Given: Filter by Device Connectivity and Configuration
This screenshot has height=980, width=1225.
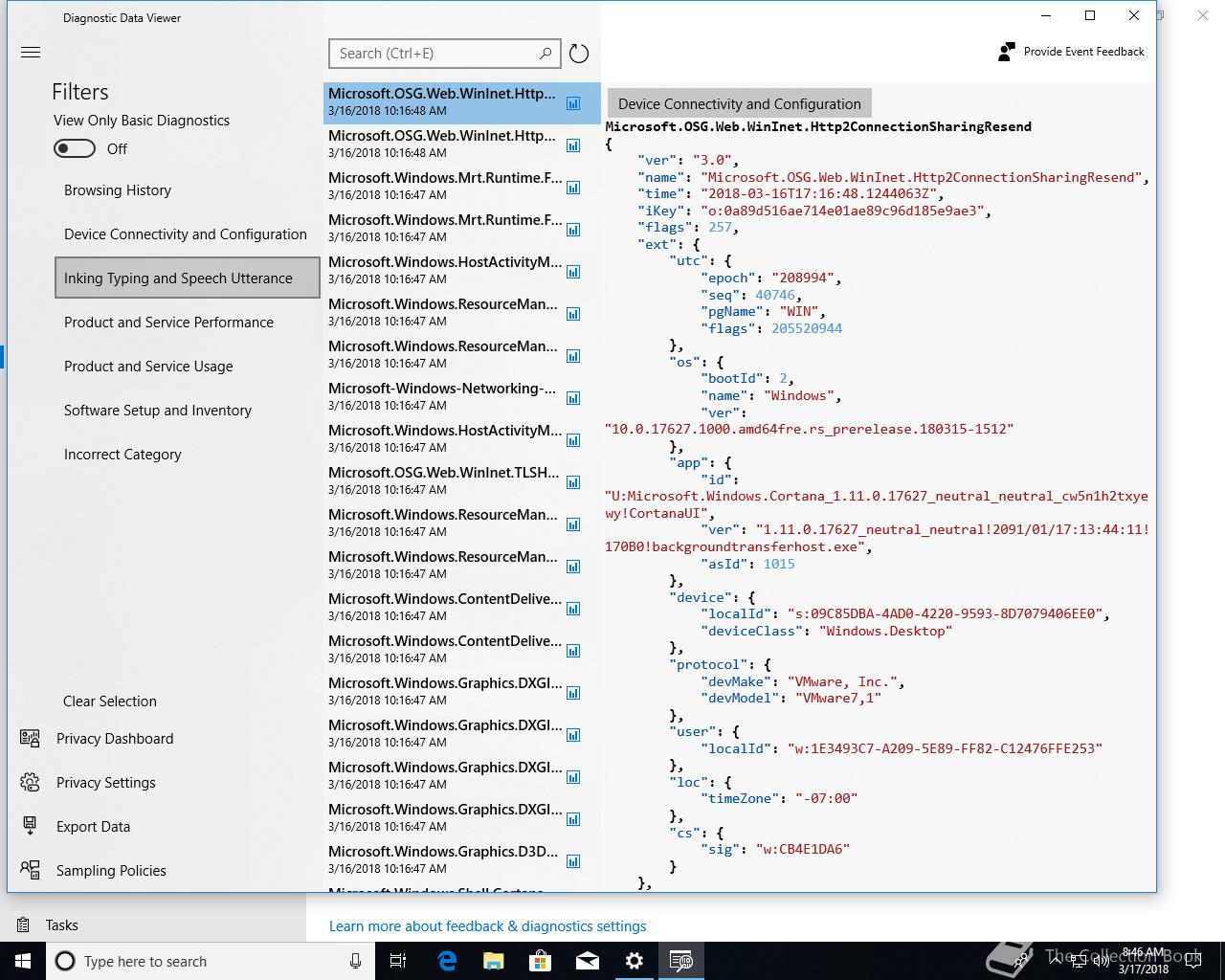Looking at the screenshot, I should coord(186,234).
